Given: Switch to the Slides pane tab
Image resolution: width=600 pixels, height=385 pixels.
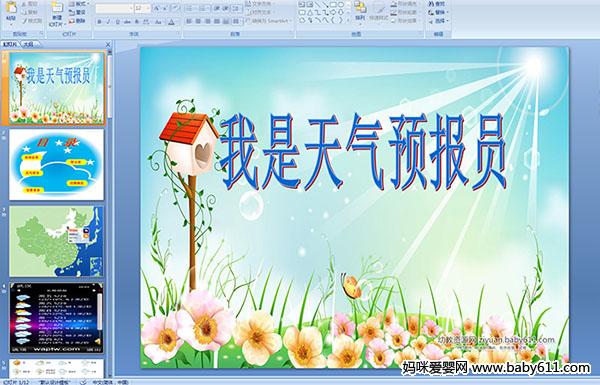Looking at the screenshot, I should 10,44.
